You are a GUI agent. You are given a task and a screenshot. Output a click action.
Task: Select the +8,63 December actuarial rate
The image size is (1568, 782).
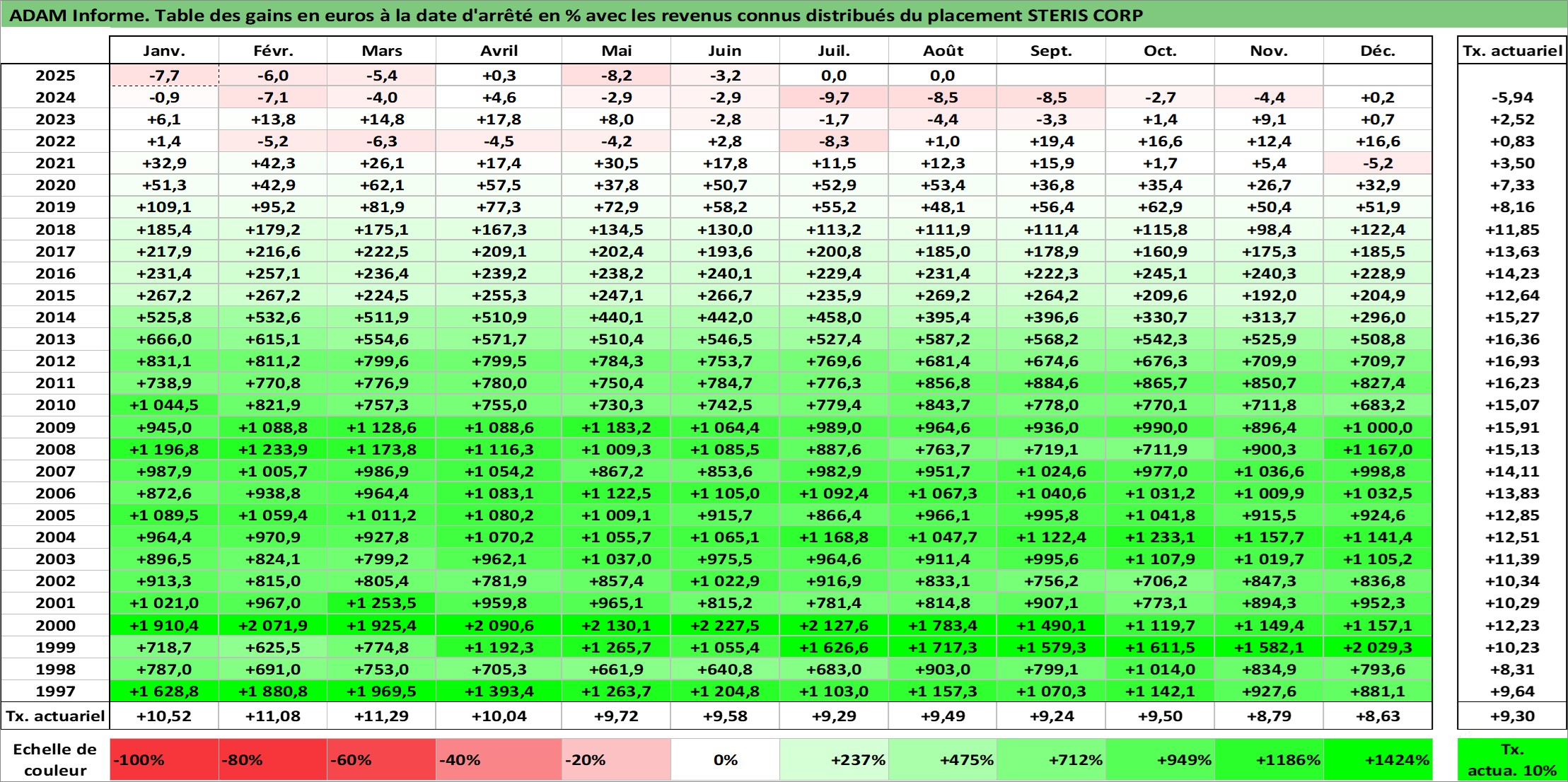point(1378,716)
